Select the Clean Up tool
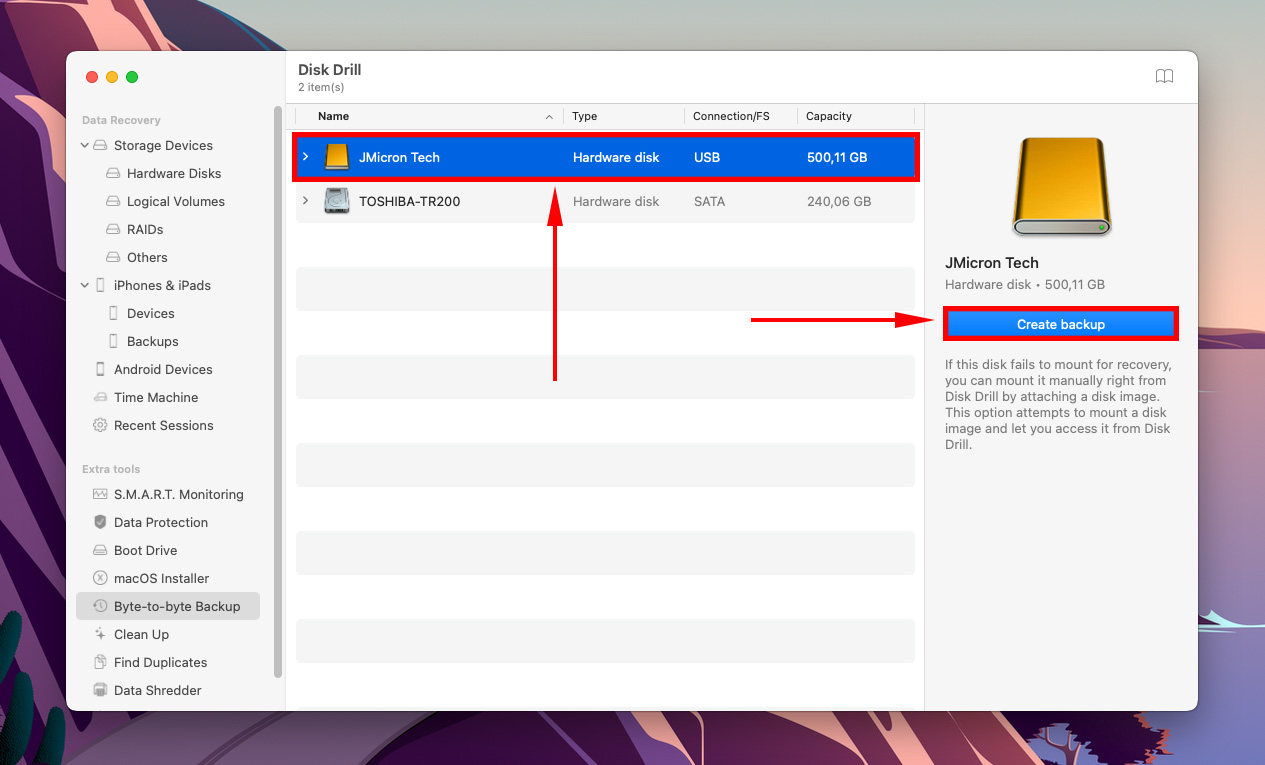This screenshot has height=765, width=1265. pyautogui.click(x=141, y=634)
